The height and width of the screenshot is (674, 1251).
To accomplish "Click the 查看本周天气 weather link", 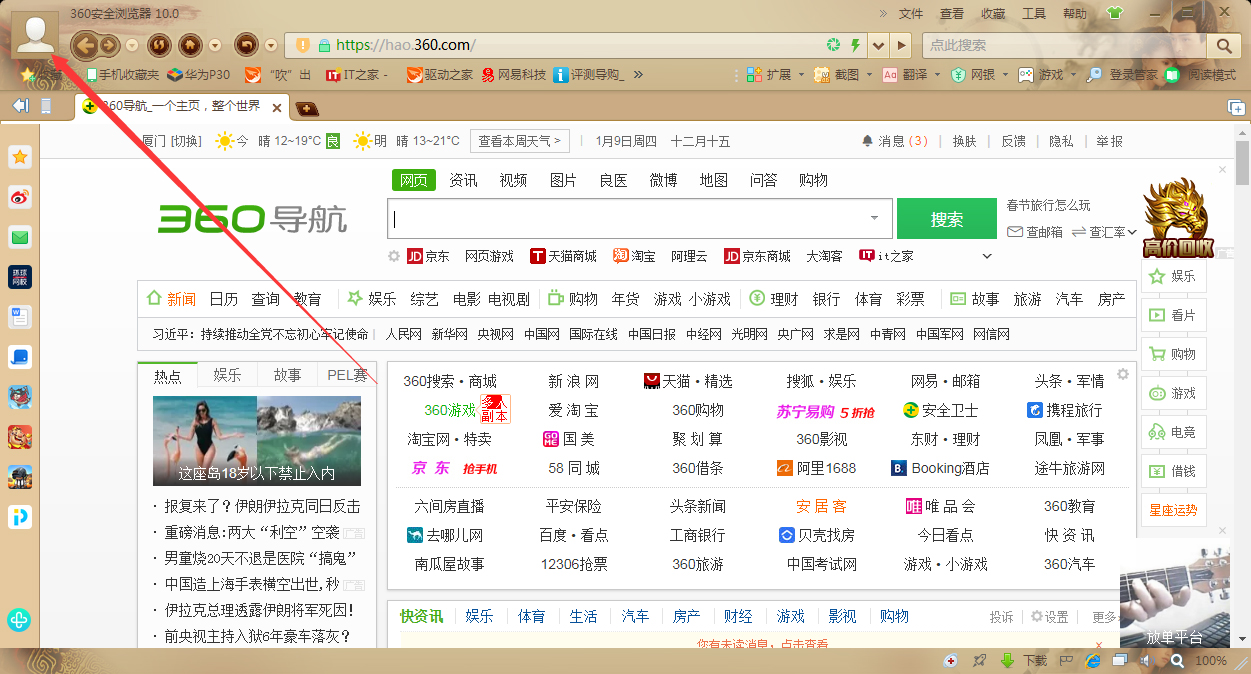I will point(517,140).
